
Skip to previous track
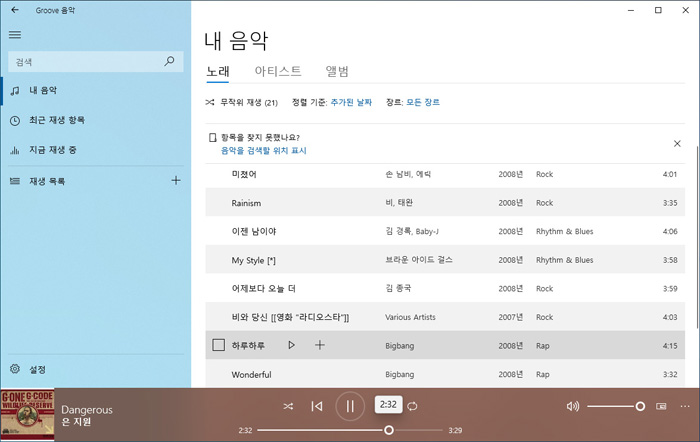tap(317, 406)
